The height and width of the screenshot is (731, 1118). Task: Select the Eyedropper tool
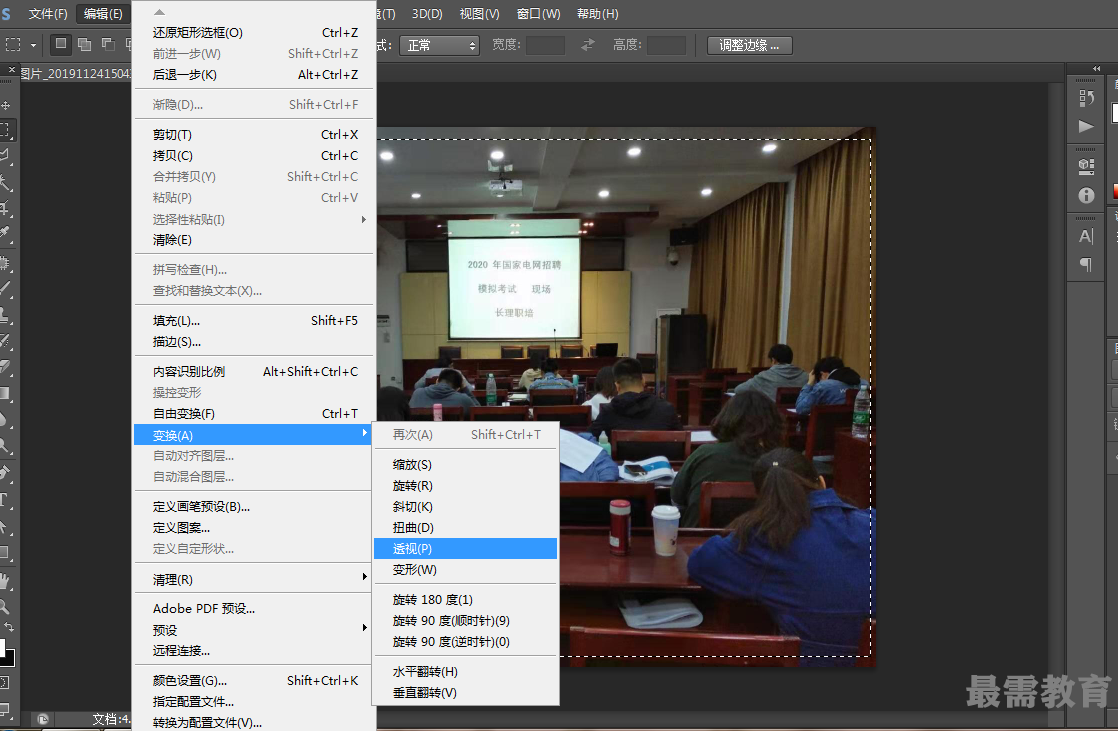[x=6, y=234]
